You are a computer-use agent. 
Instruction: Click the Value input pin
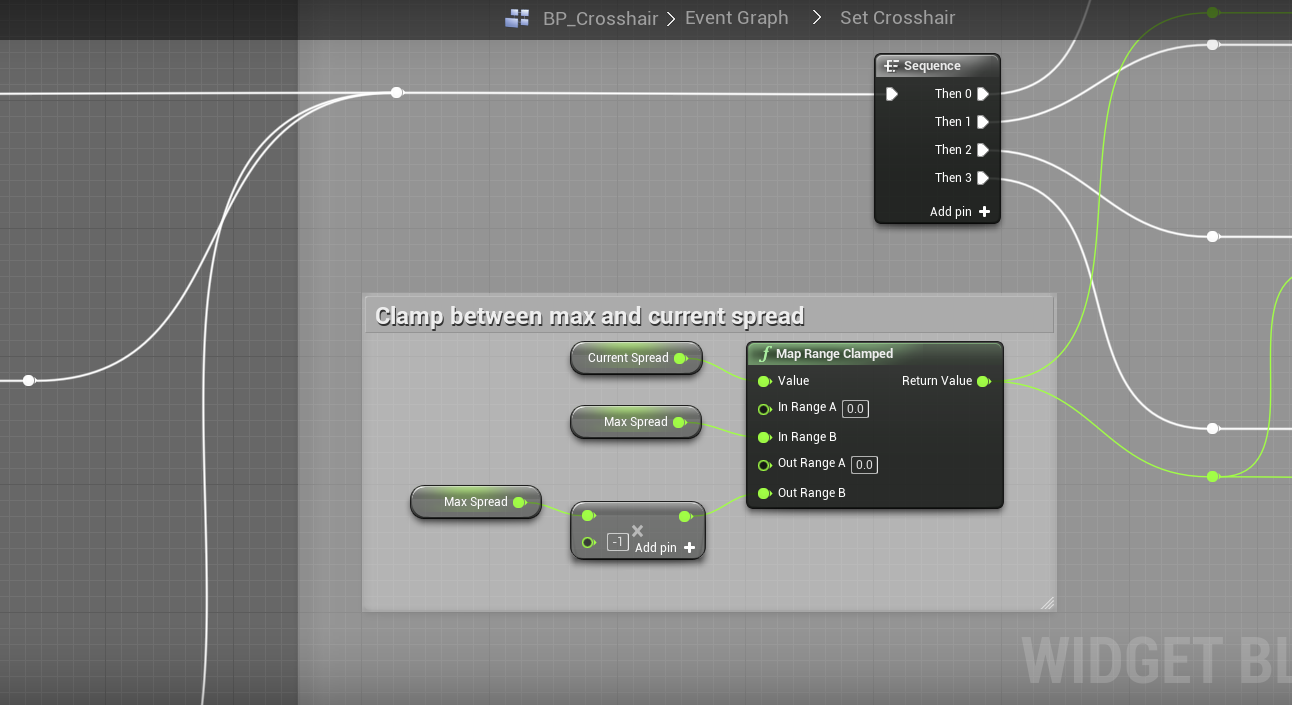(x=764, y=381)
